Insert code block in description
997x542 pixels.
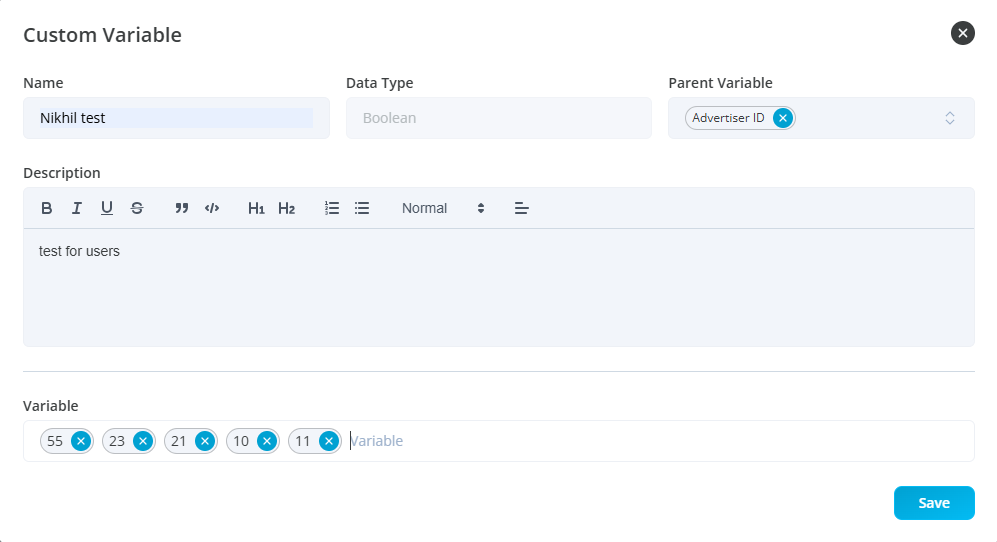click(x=212, y=208)
